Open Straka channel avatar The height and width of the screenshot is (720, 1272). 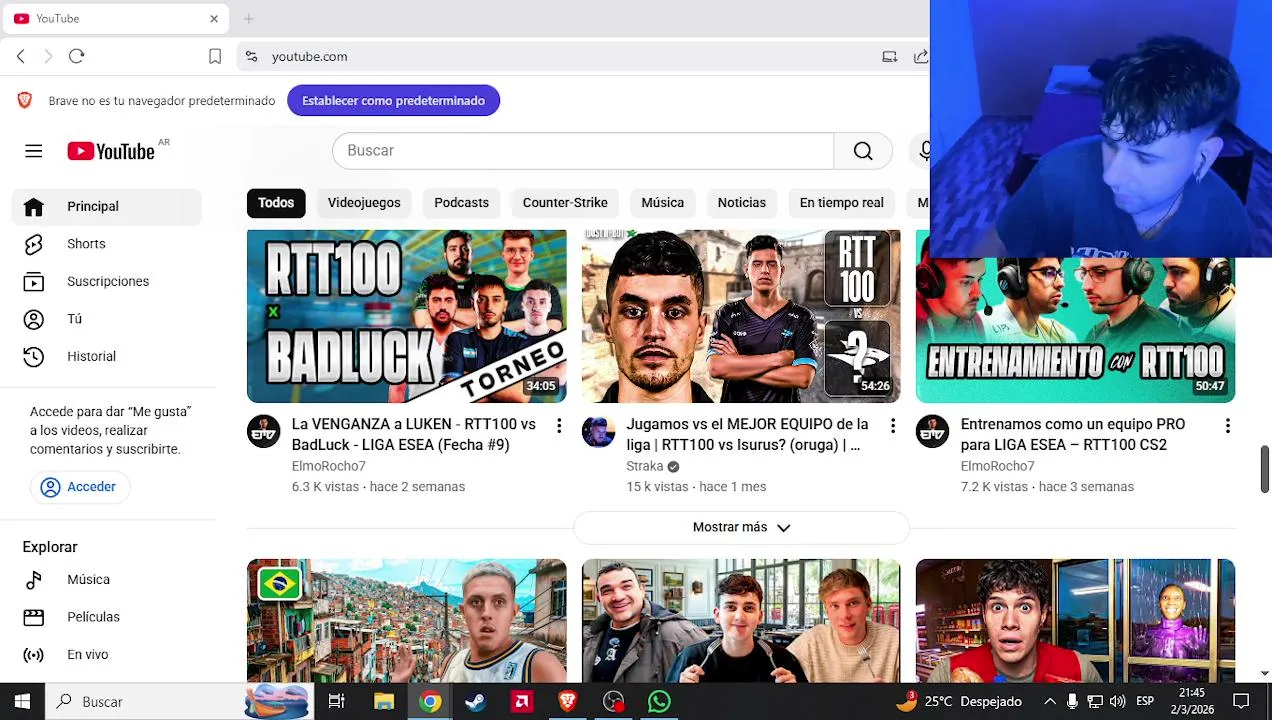tap(598, 431)
